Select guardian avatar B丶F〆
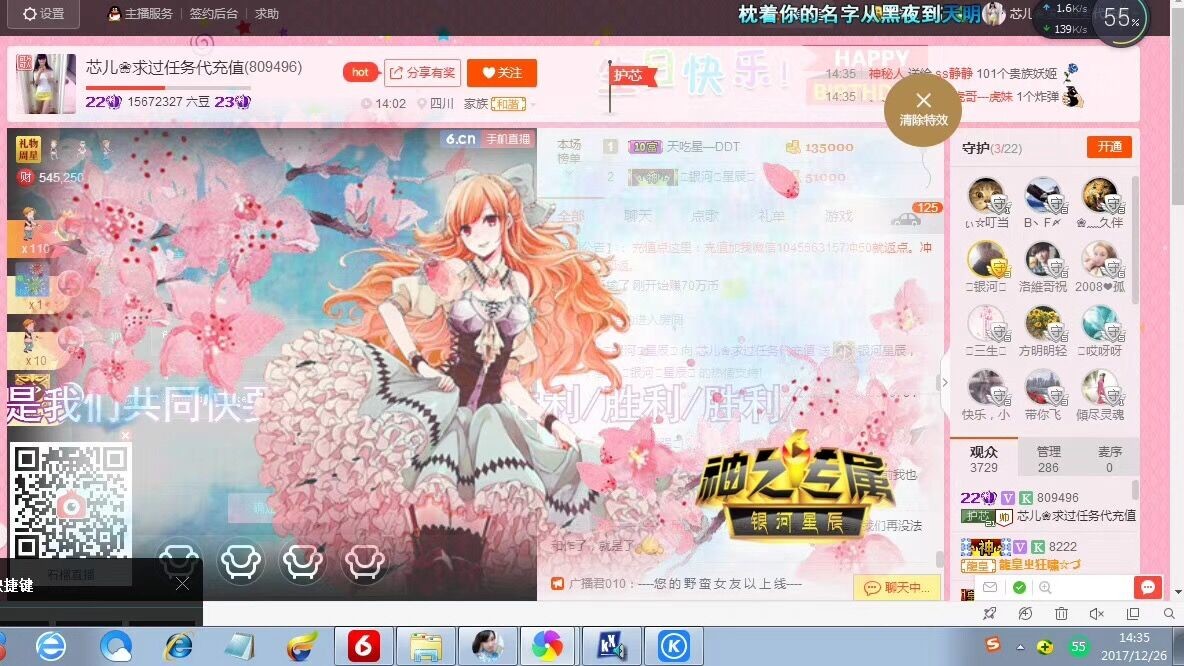This screenshot has width=1184, height=666. [x=1043, y=196]
